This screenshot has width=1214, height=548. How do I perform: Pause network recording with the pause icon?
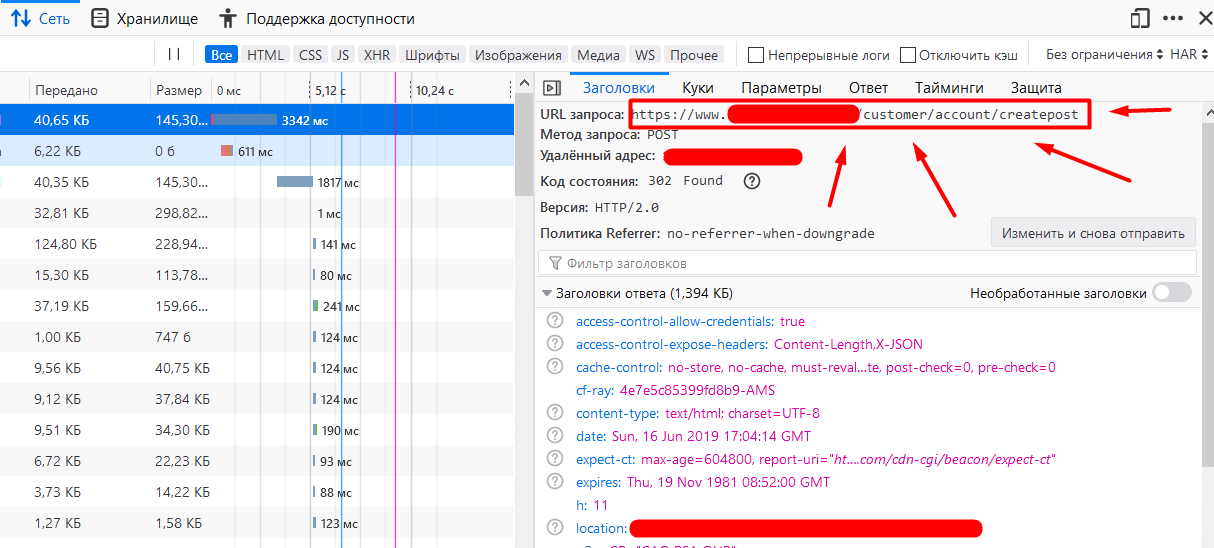tap(174, 55)
